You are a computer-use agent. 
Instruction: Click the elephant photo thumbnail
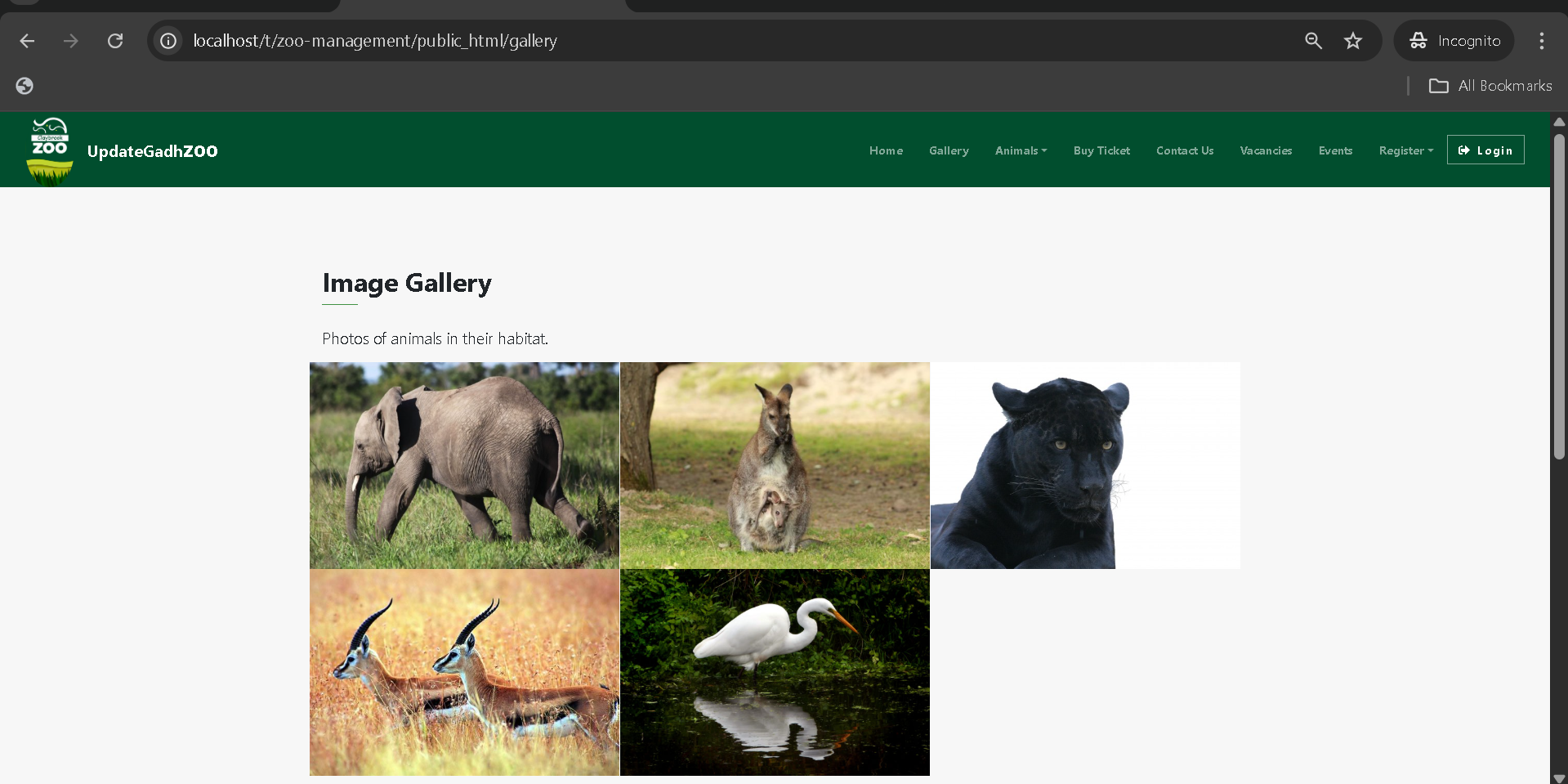coord(464,465)
